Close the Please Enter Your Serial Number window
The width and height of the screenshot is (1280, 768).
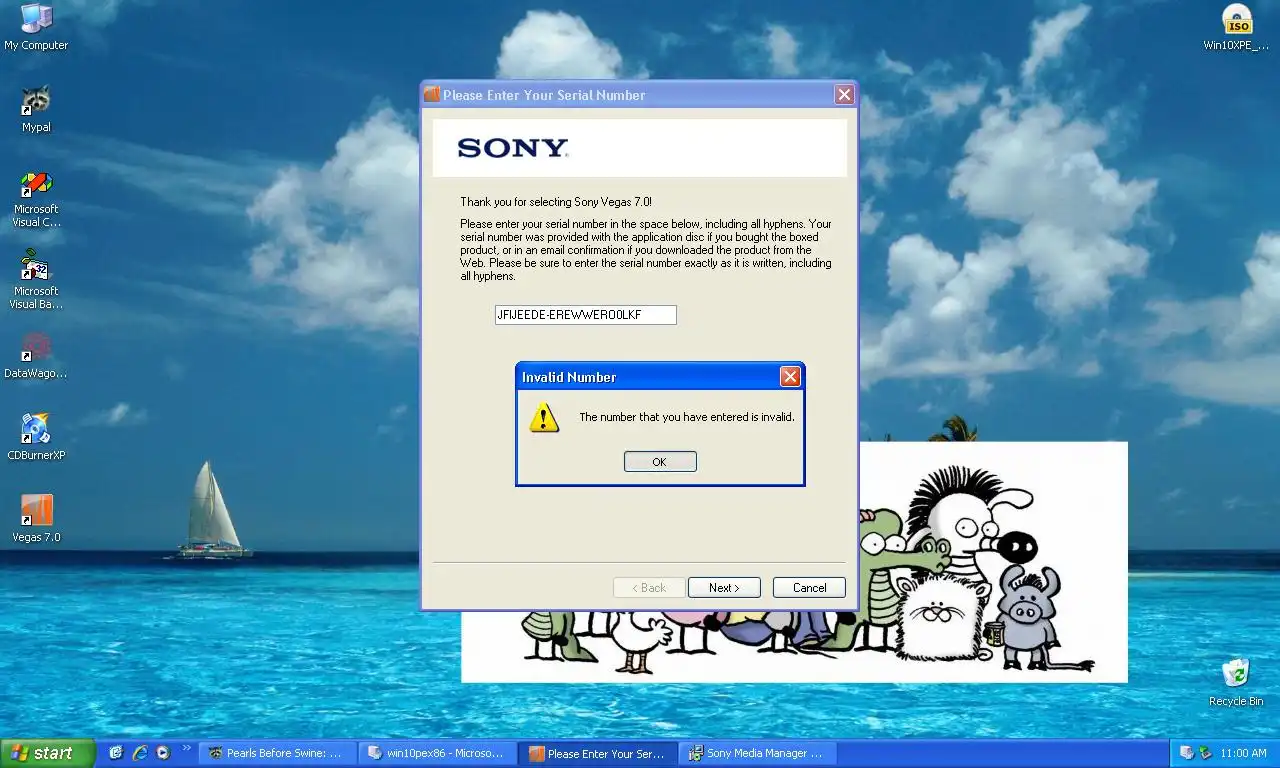click(x=844, y=95)
